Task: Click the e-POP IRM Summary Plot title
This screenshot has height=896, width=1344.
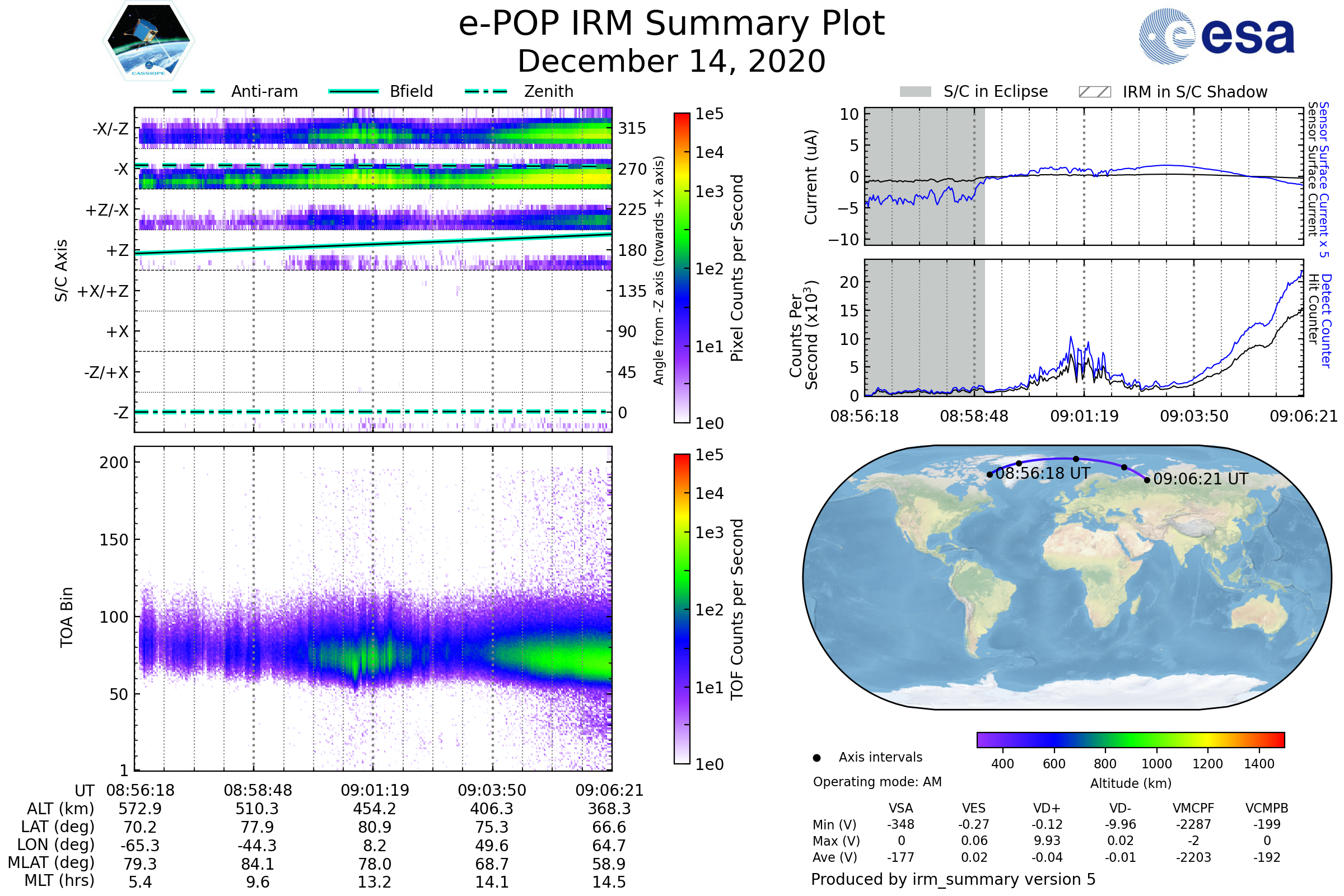Action: 671,24
